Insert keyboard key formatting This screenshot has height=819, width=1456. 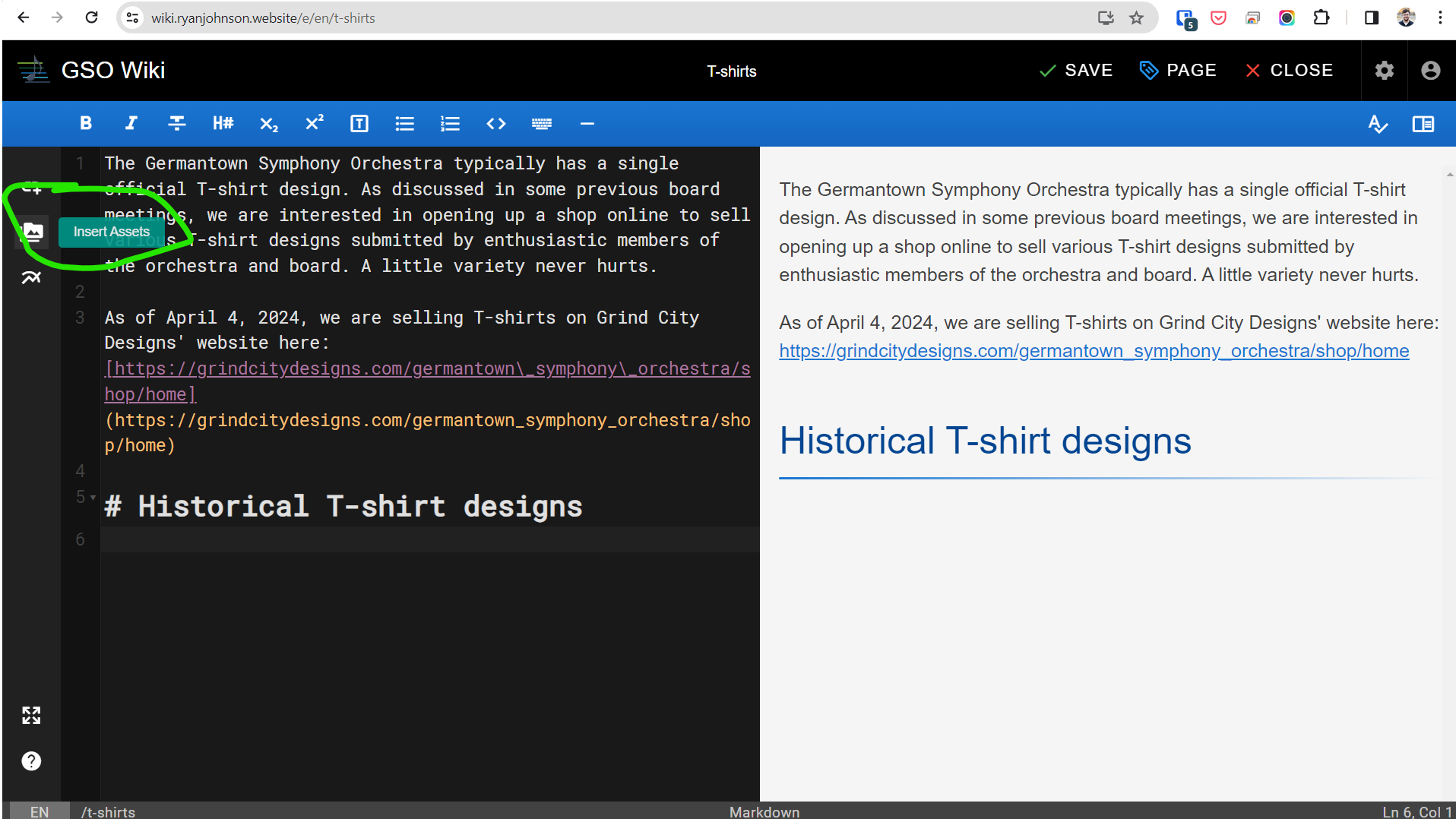tap(542, 123)
